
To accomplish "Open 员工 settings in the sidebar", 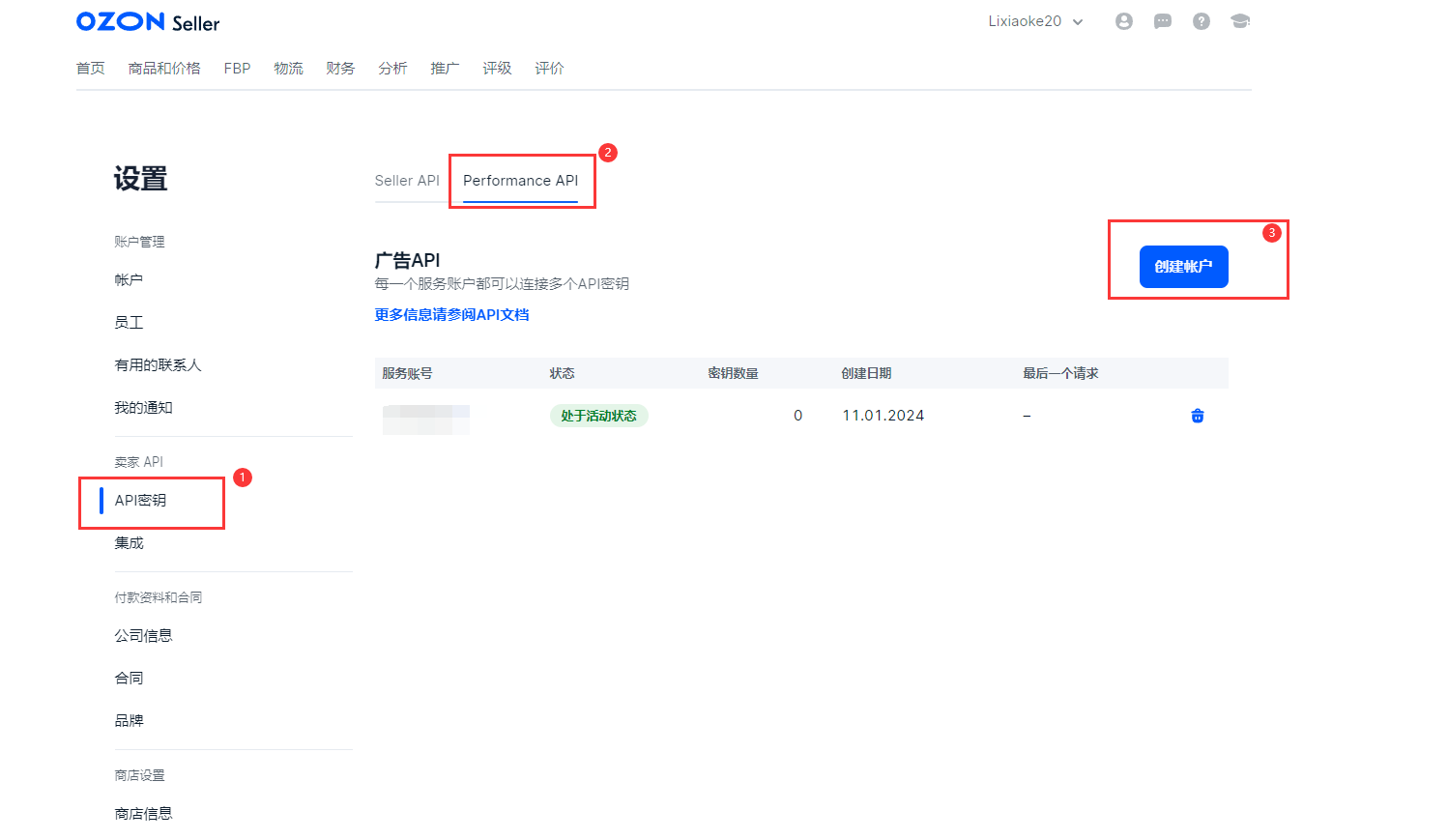I will (129, 323).
